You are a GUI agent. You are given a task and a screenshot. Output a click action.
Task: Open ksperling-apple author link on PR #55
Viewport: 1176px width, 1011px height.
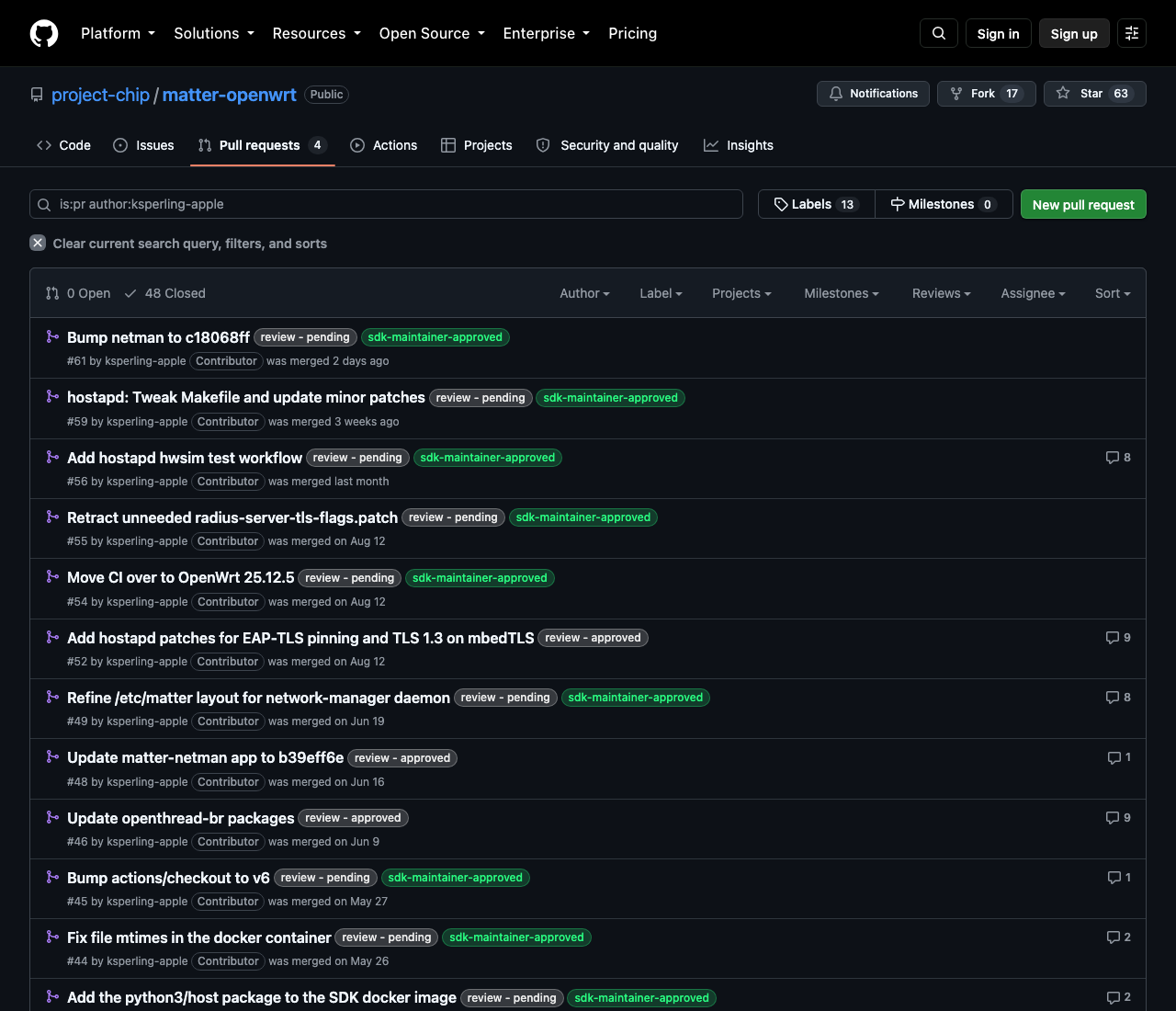(x=147, y=541)
